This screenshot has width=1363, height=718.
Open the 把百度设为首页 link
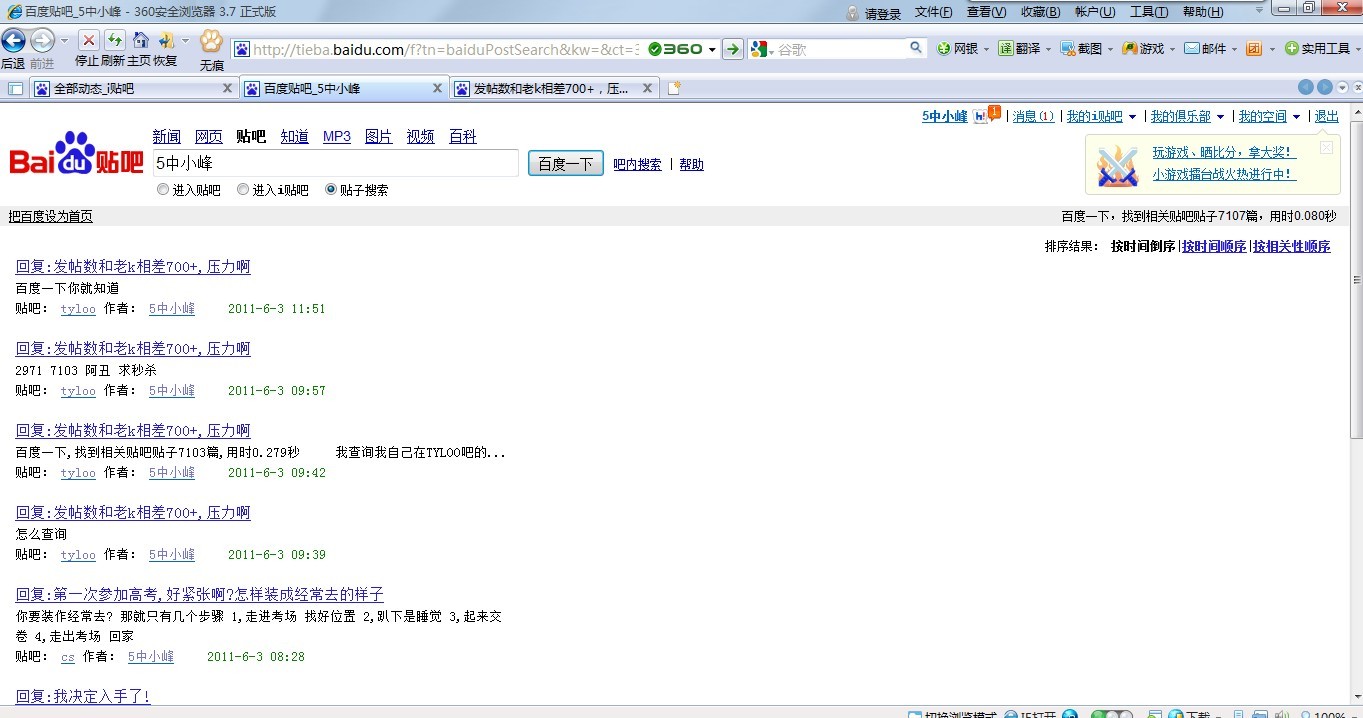pos(51,216)
